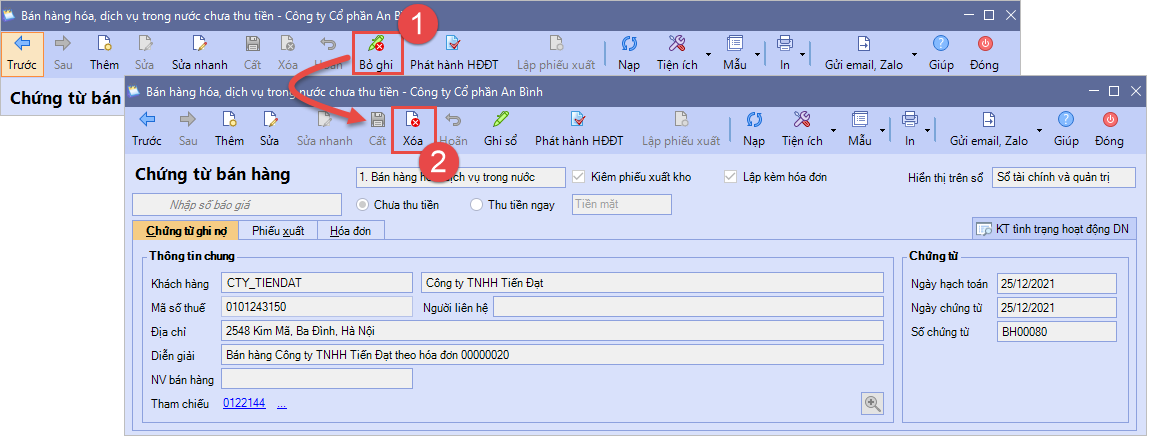The height and width of the screenshot is (442, 1175).
Task: Click the magnifier zoom icon near Tham chiếu
Action: click(873, 403)
